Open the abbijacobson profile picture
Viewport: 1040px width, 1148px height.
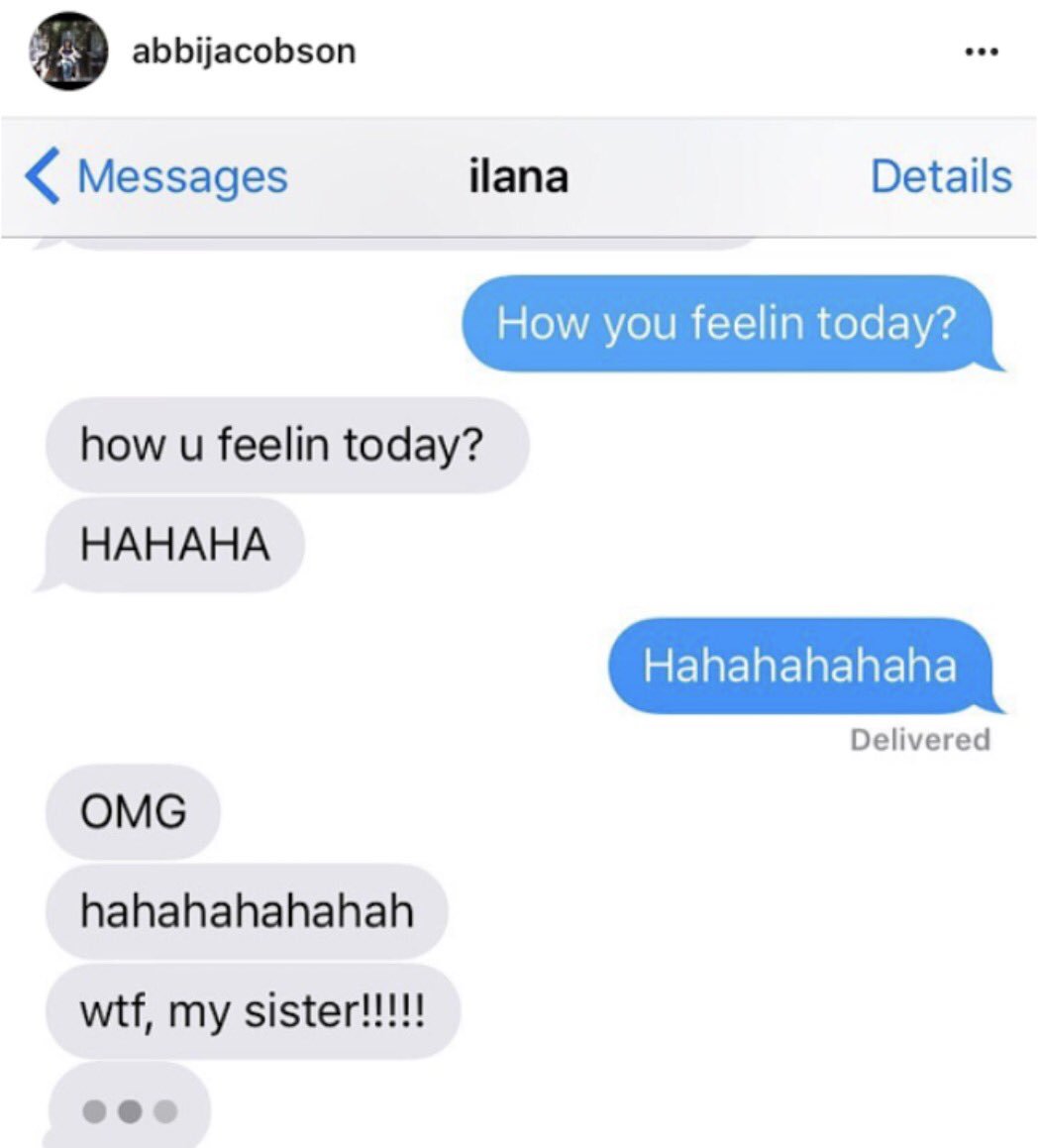[68, 52]
